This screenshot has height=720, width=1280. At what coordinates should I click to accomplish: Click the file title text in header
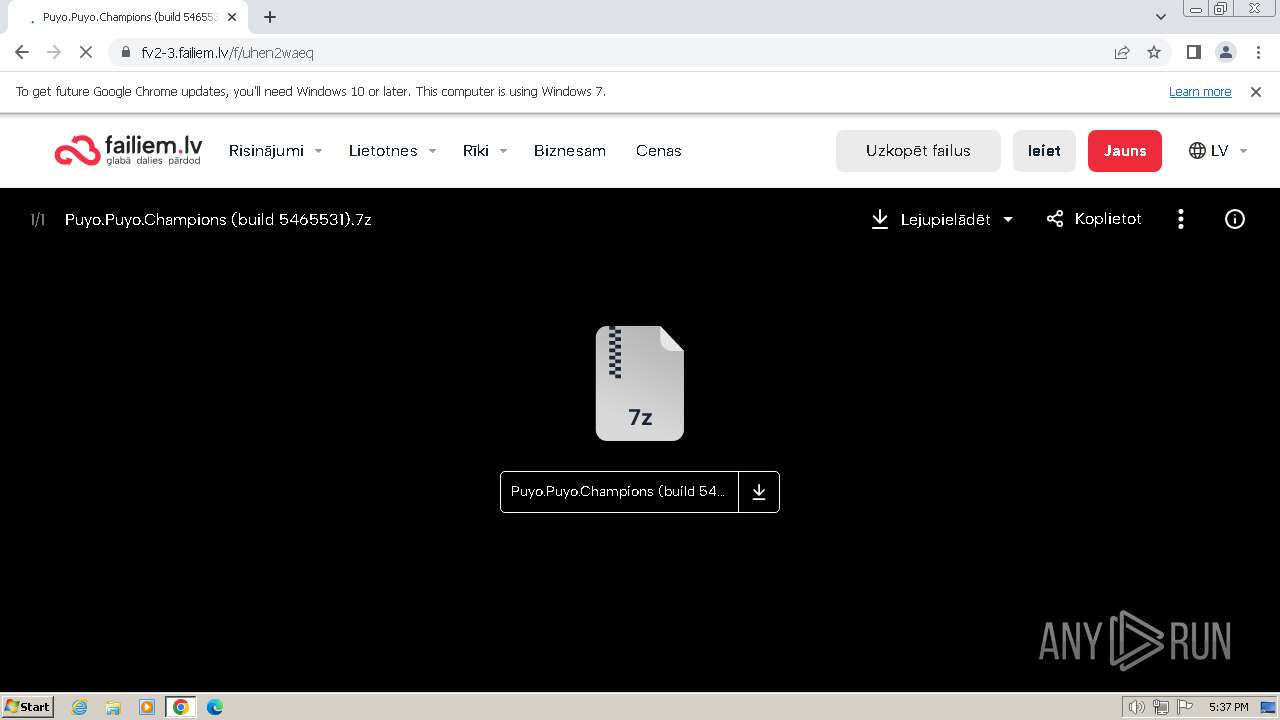point(218,220)
